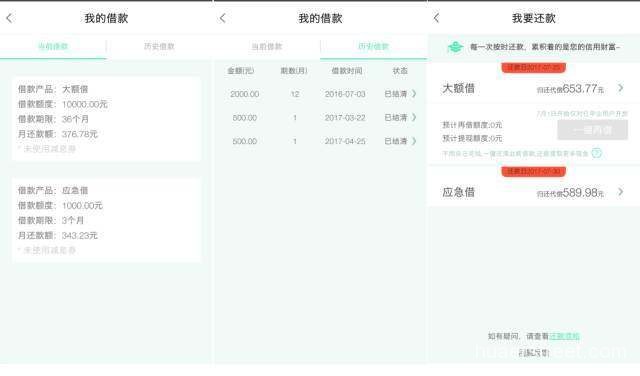Tap the 月还款额: 376.78元 line

point(58,134)
